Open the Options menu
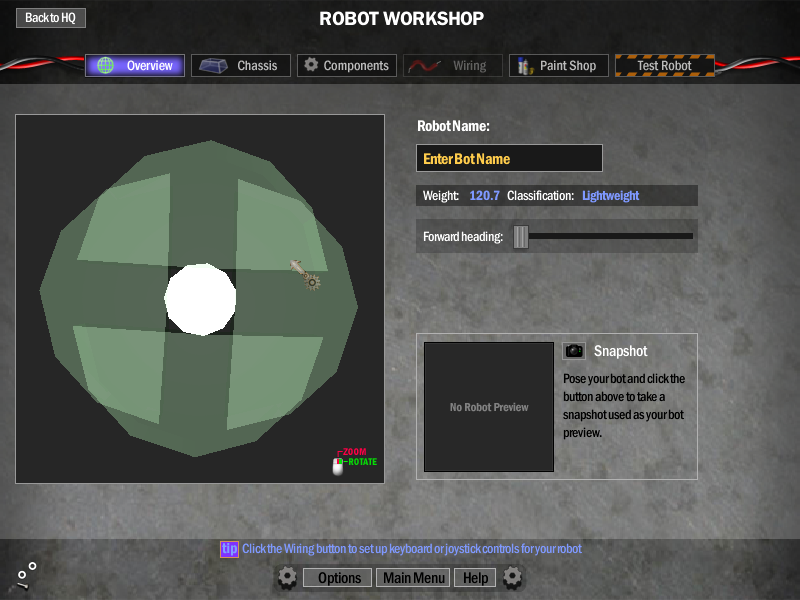The image size is (800, 600). click(338, 578)
